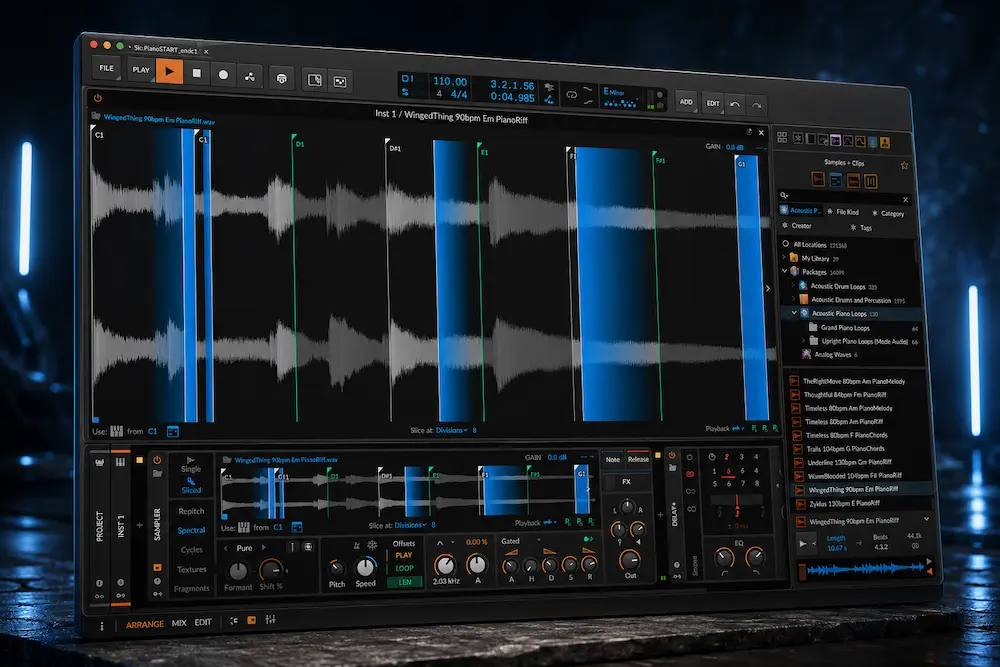Click the overdub icon in transport
This screenshot has height=667, width=1000.
click(281, 78)
